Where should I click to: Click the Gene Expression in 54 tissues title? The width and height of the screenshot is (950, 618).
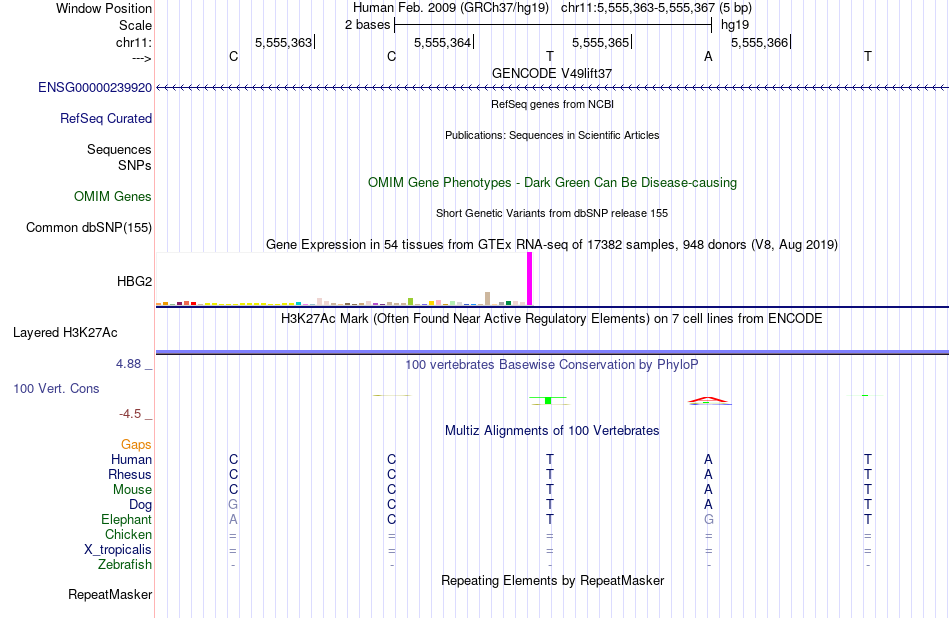point(552,245)
